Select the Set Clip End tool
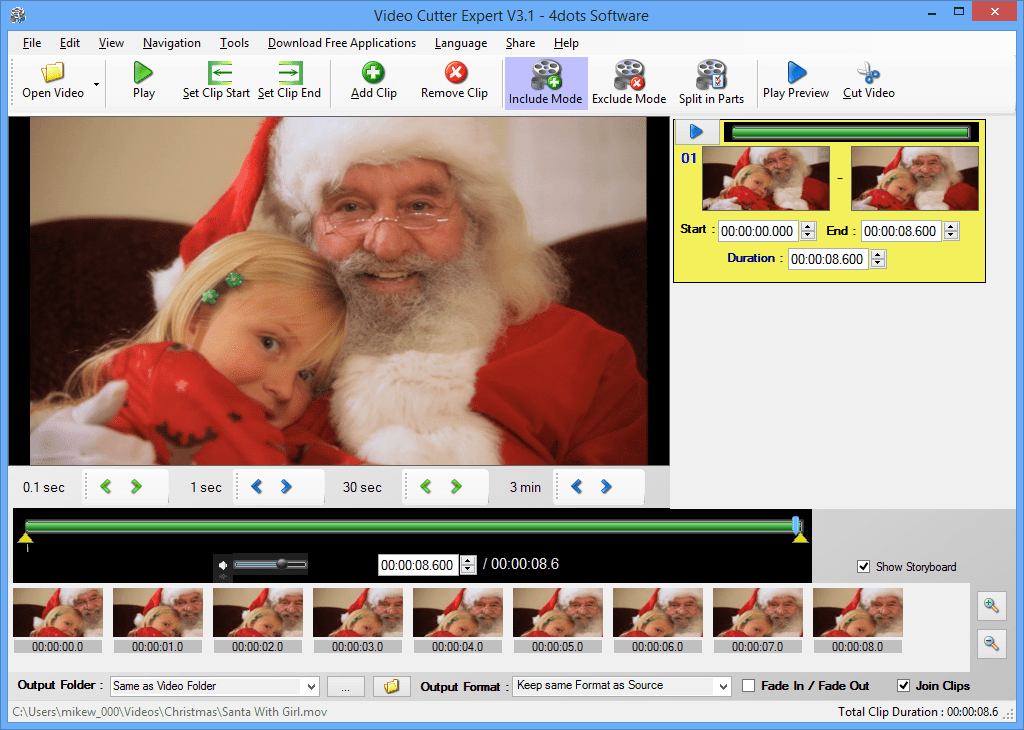 pyautogui.click(x=289, y=82)
